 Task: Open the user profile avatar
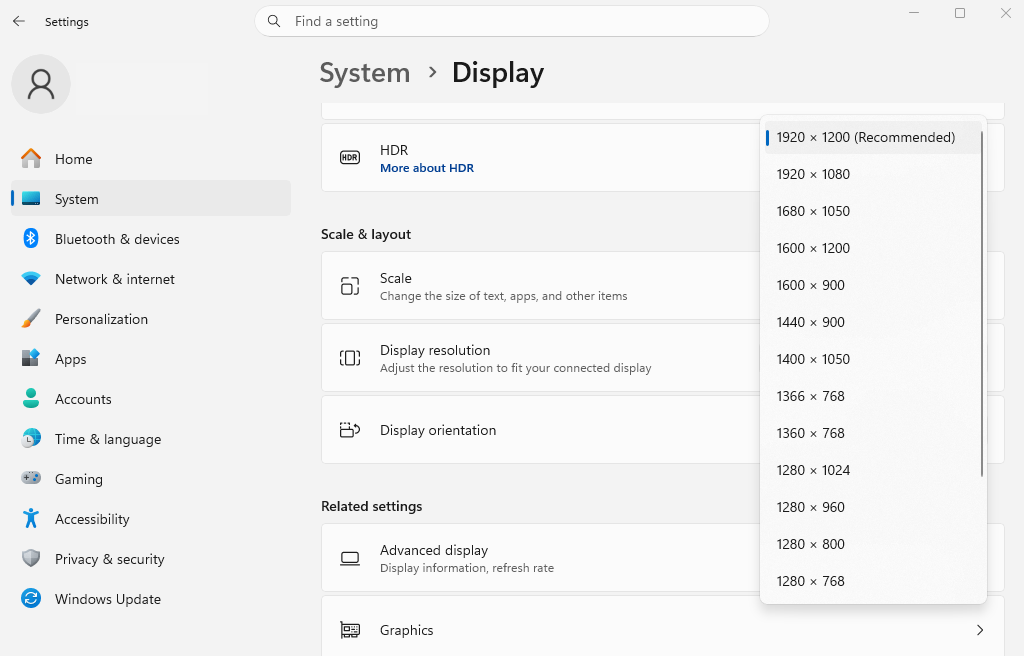[41, 84]
